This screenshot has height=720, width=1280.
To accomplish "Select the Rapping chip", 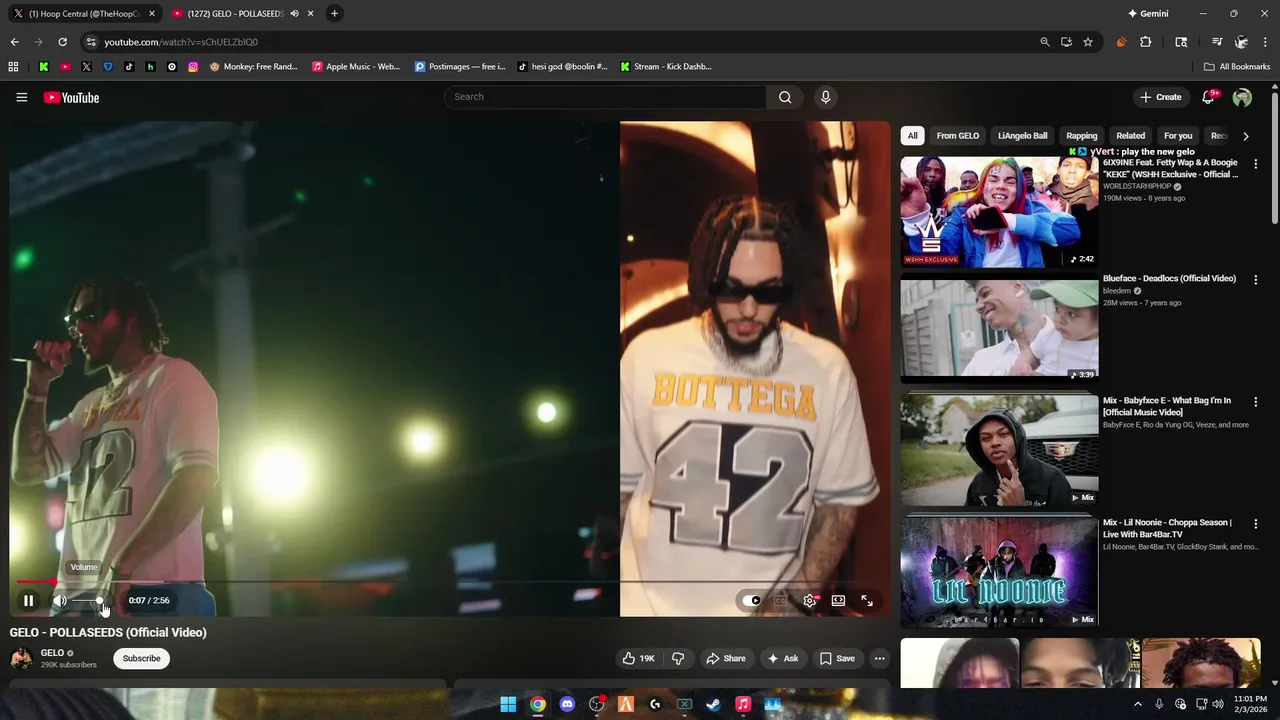I will tap(1081, 136).
